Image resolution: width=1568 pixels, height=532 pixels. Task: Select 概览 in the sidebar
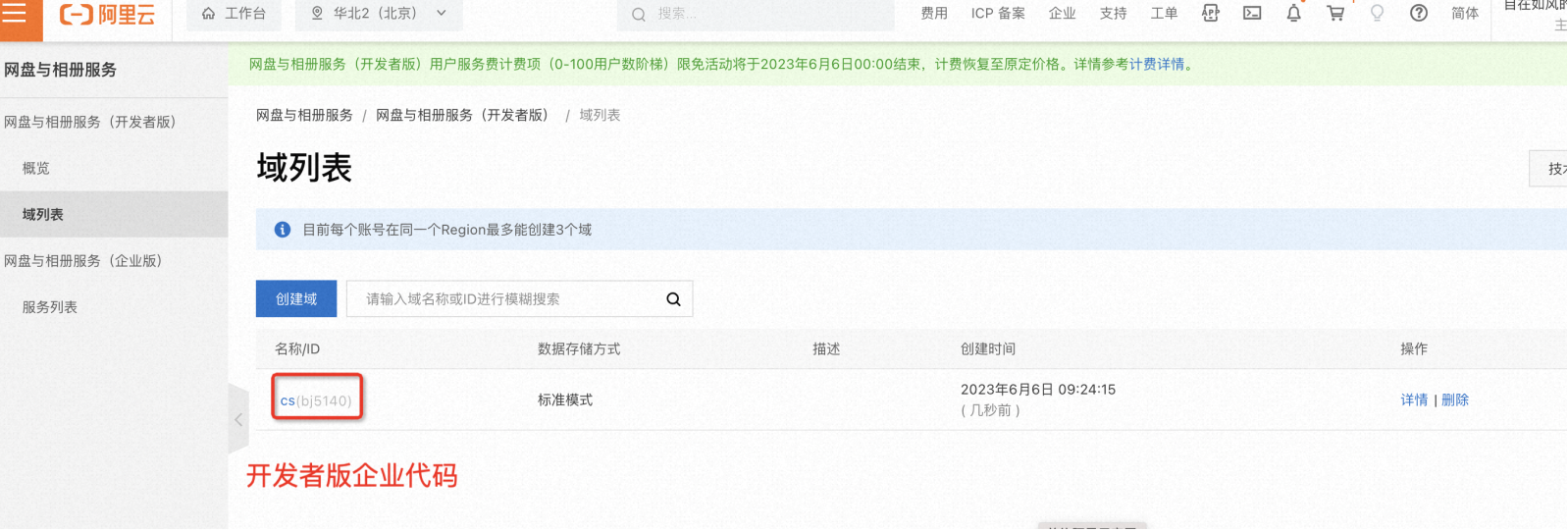click(x=36, y=168)
